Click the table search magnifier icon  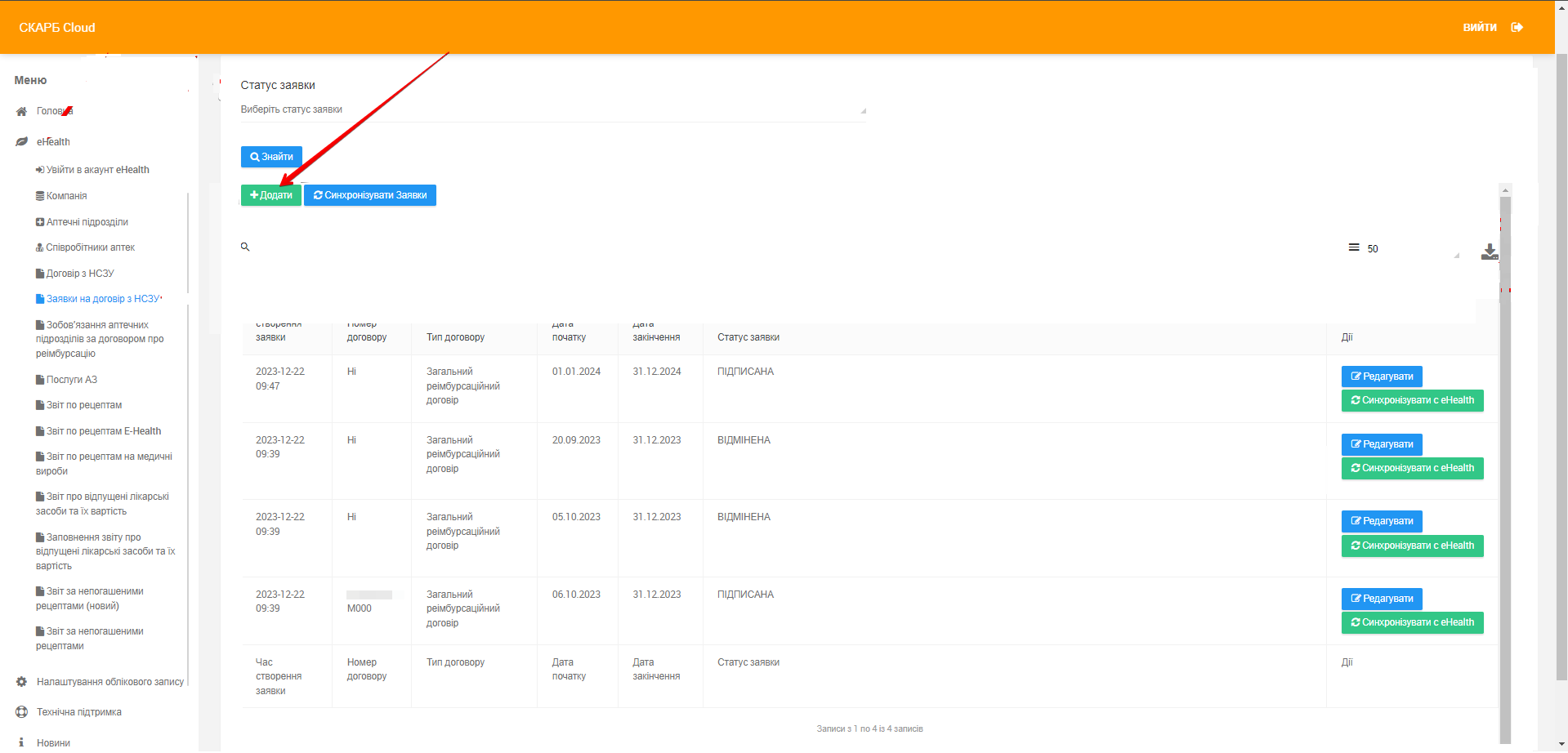pyautogui.click(x=245, y=247)
